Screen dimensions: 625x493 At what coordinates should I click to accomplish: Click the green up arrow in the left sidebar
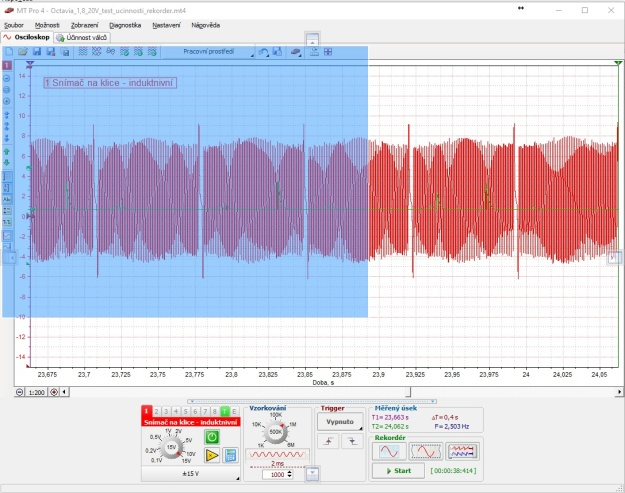(7, 151)
